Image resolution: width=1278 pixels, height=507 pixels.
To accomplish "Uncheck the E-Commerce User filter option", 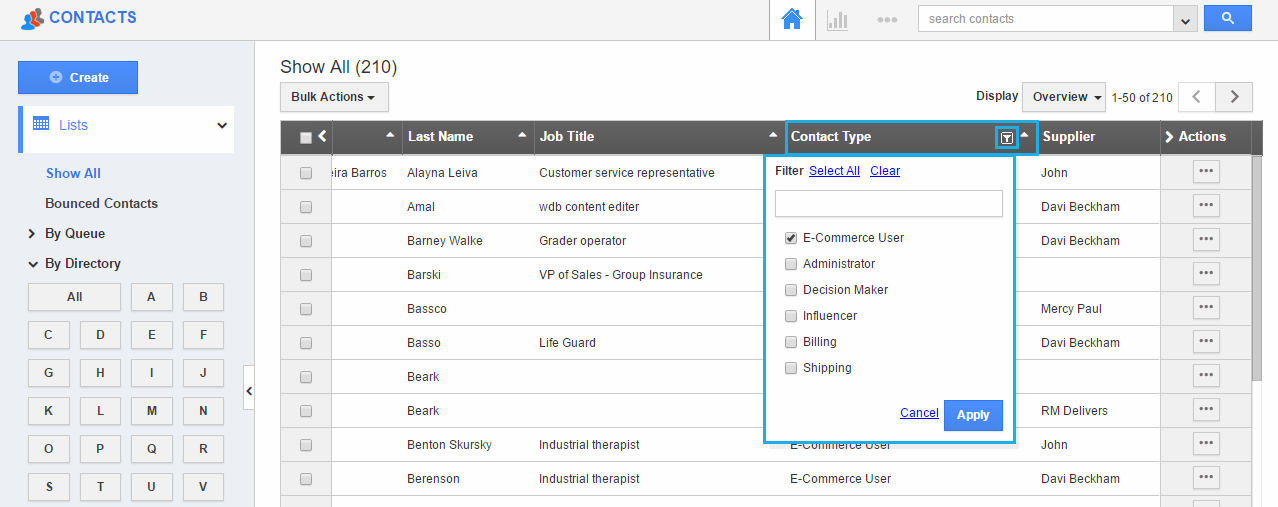I will click(791, 238).
